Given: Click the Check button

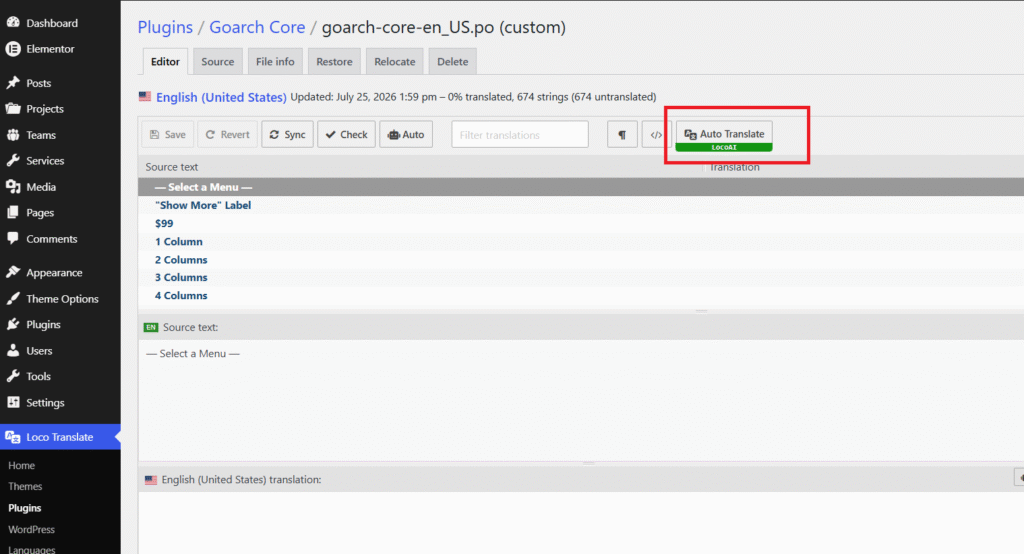Looking at the screenshot, I should point(347,135).
